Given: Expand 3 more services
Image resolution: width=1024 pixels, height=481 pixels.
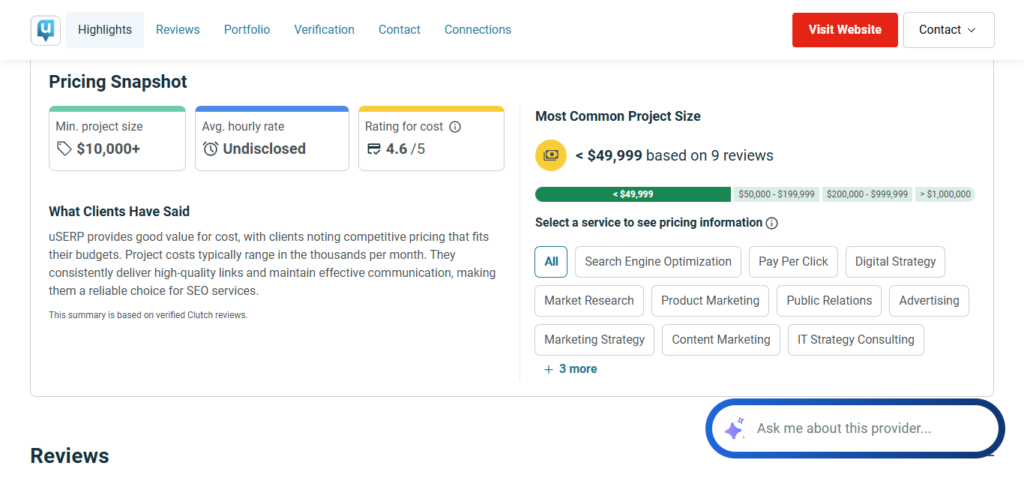Looking at the screenshot, I should click(571, 369).
